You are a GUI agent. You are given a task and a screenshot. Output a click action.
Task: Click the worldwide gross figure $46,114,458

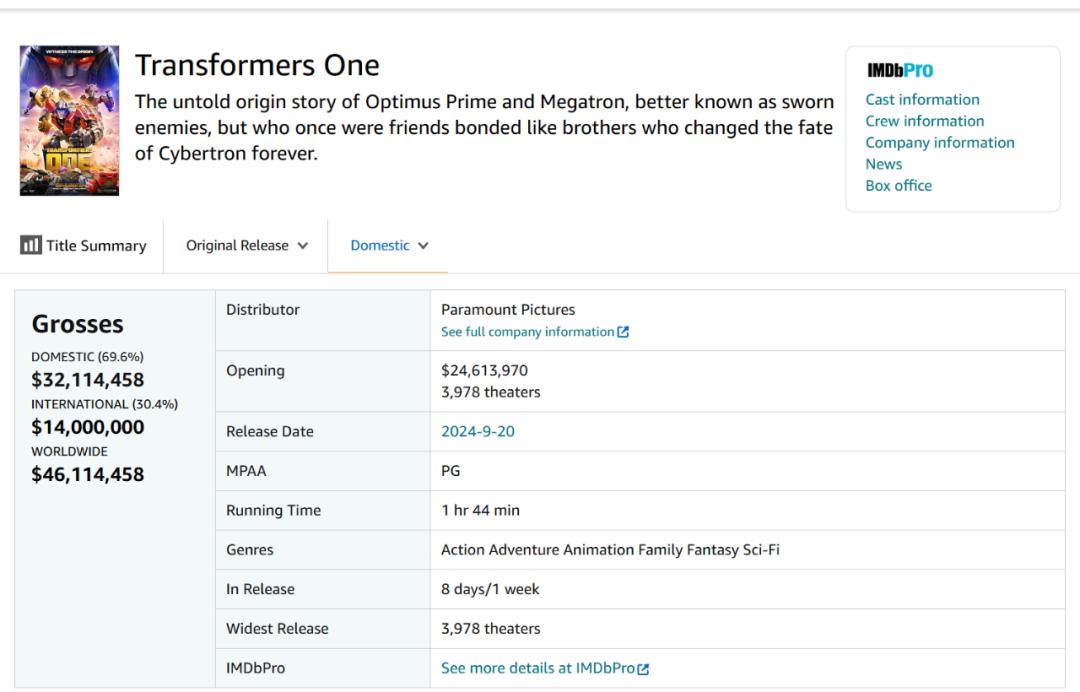(88, 474)
